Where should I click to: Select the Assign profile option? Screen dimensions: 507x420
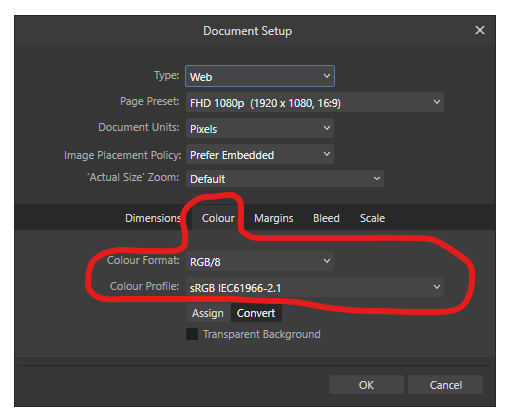coord(208,313)
